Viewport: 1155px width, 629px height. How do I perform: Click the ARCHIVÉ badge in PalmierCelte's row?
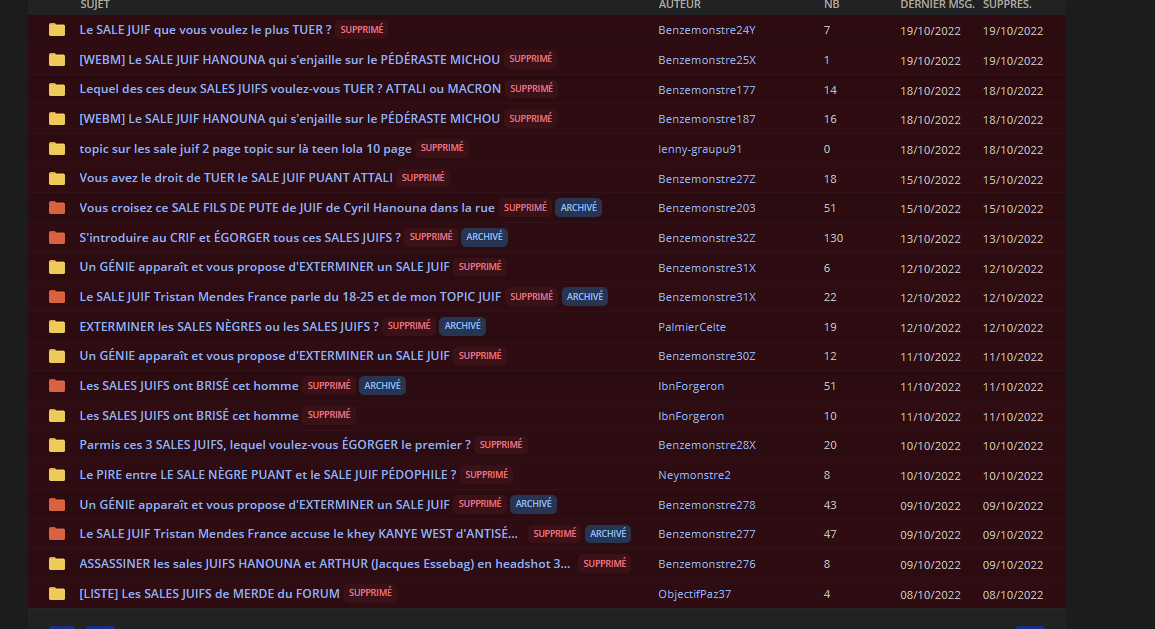(463, 326)
